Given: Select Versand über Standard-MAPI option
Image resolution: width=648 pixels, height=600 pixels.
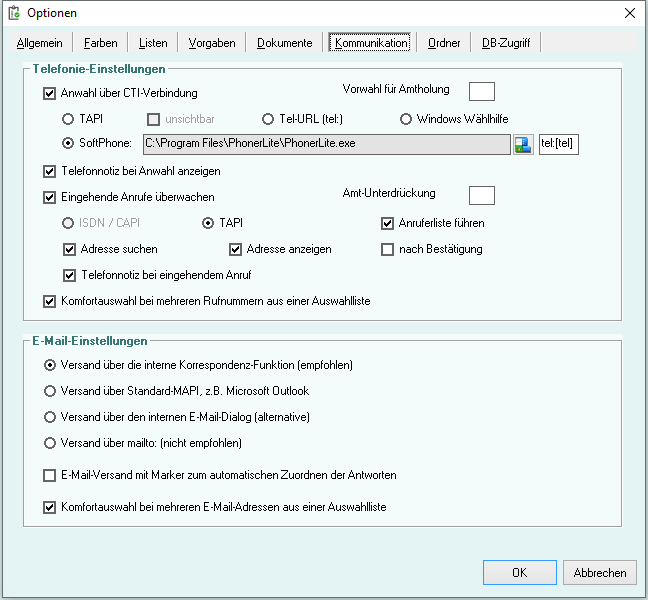Looking at the screenshot, I should [50, 391].
